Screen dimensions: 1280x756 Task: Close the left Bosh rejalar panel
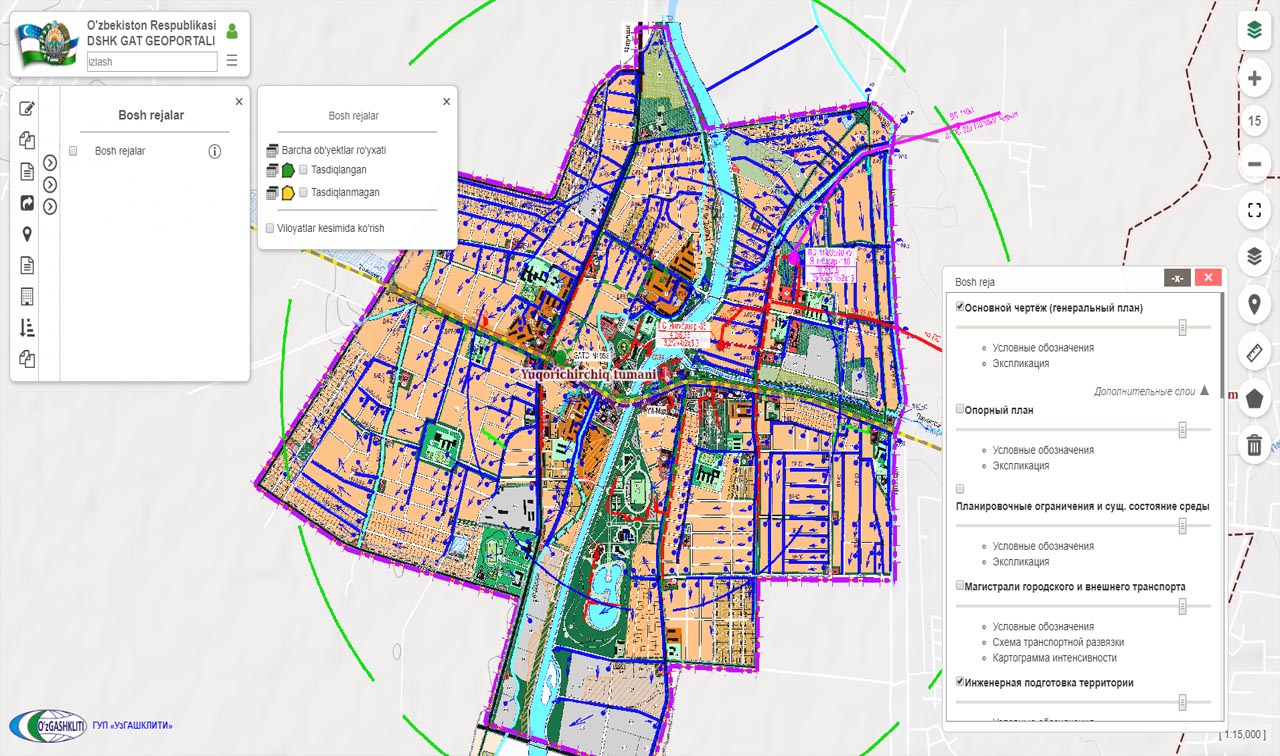[239, 101]
